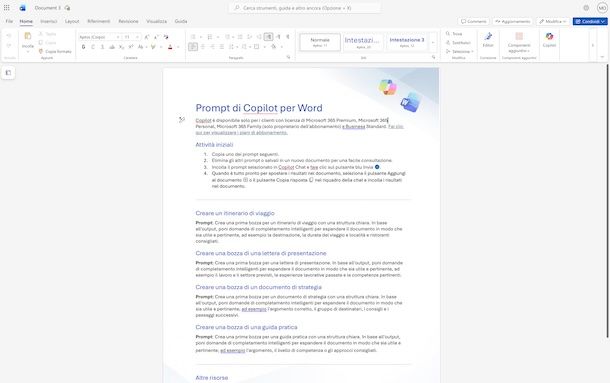This screenshot has height=383, width=610.
Task: Click the Aggiornamento button
Action: click(x=512, y=21)
